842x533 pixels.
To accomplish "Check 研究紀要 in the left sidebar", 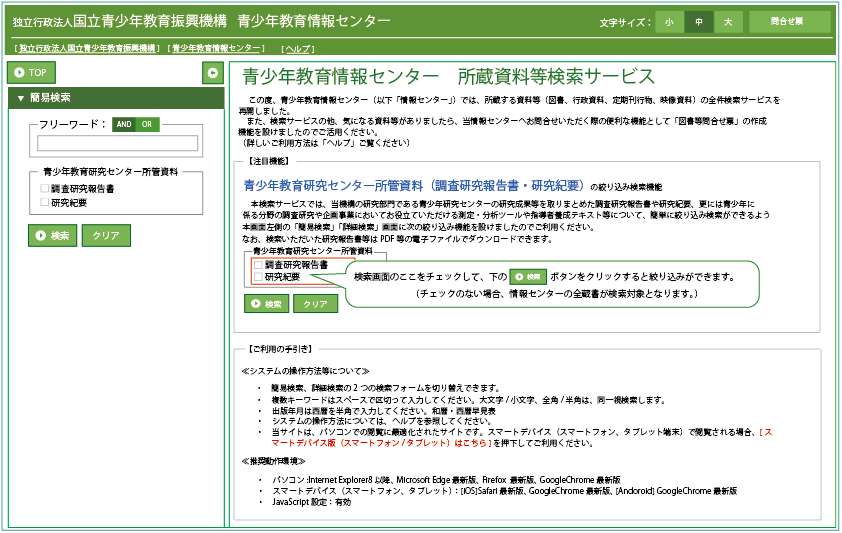I will click(x=45, y=202).
